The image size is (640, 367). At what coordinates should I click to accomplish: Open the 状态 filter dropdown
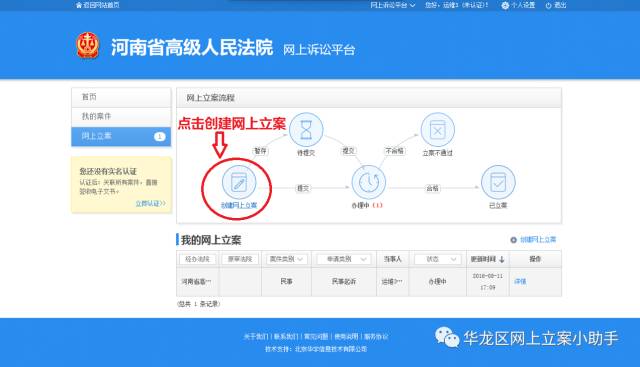(438, 259)
